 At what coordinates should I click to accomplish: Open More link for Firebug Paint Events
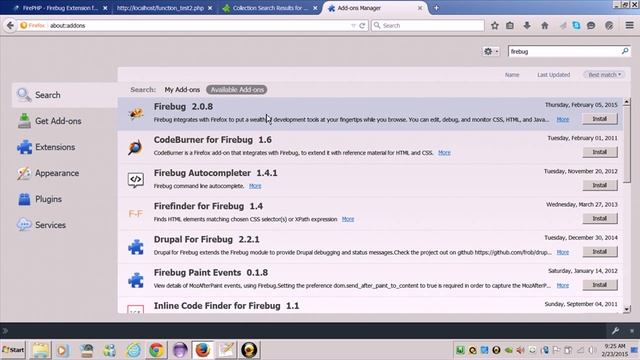(562, 286)
